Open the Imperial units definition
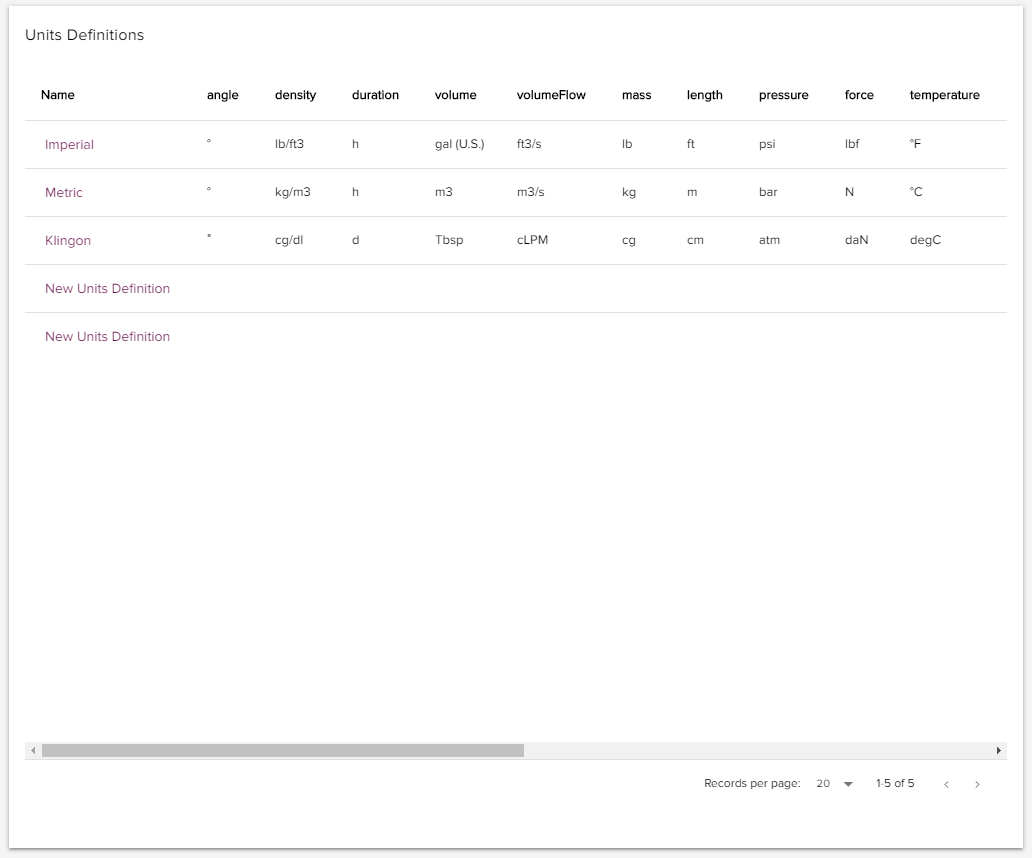1032x858 pixels. click(69, 145)
